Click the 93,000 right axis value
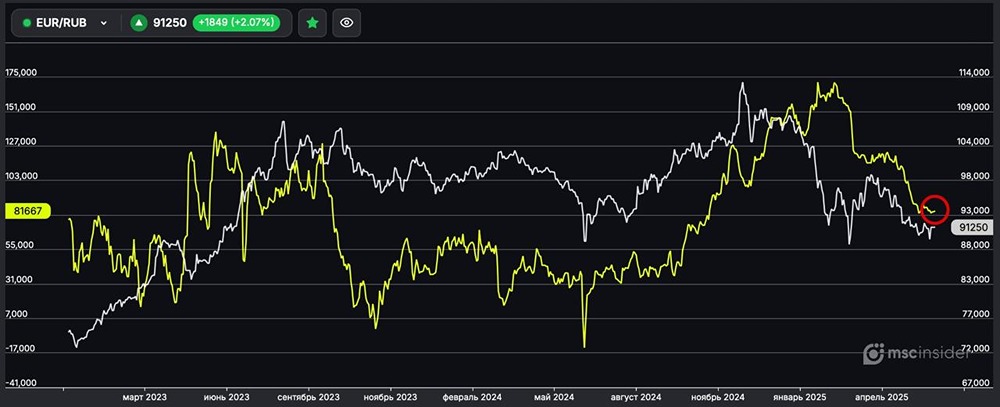 [974, 211]
